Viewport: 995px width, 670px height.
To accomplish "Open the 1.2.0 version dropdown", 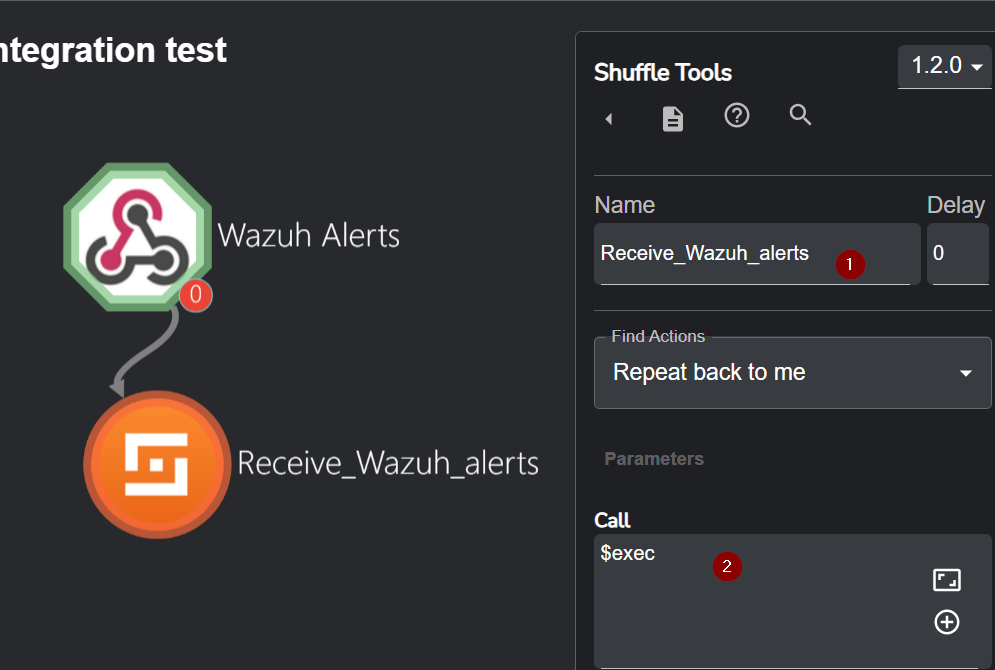I will point(944,66).
